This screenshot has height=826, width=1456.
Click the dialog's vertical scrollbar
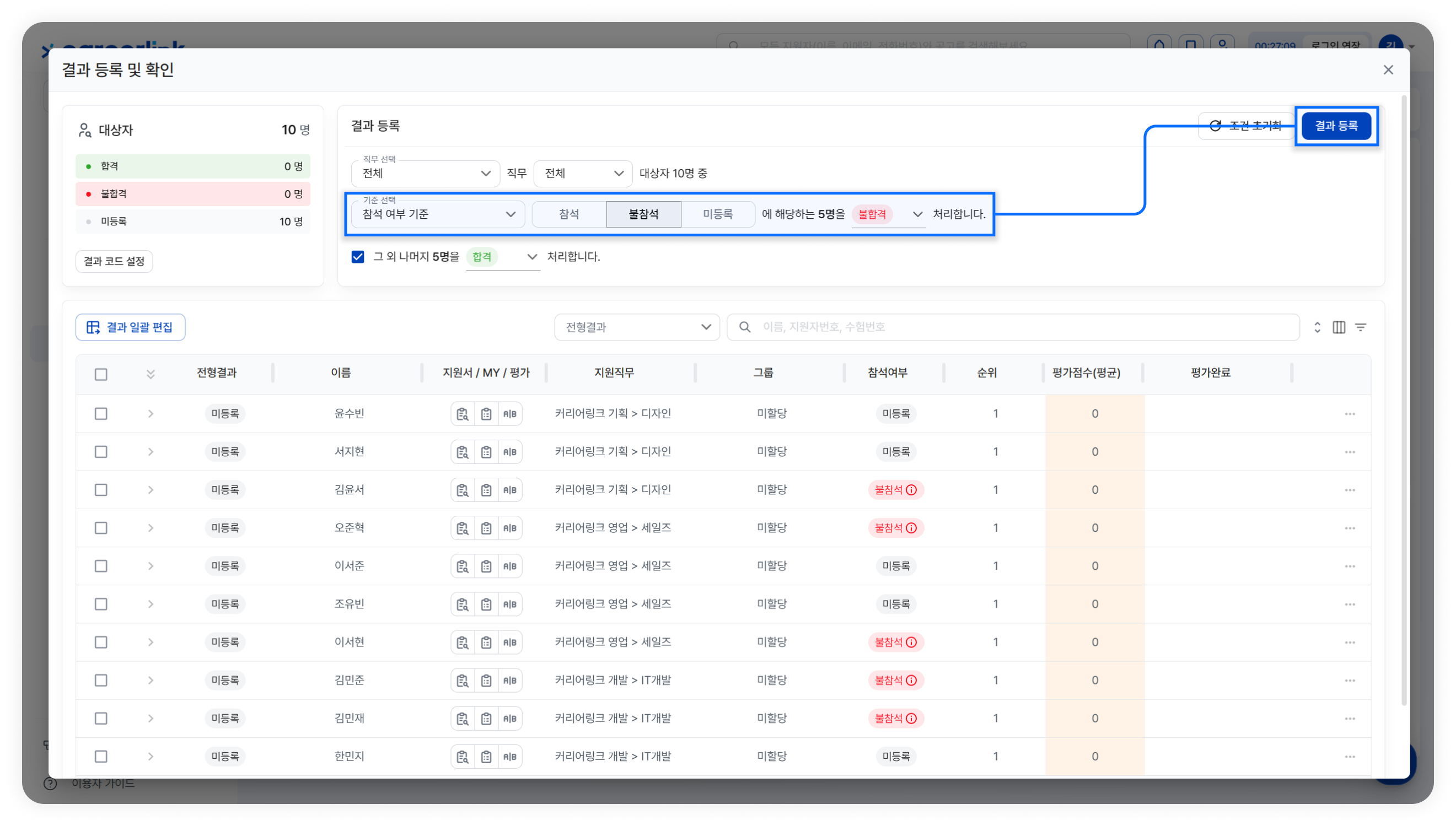pos(1405,401)
